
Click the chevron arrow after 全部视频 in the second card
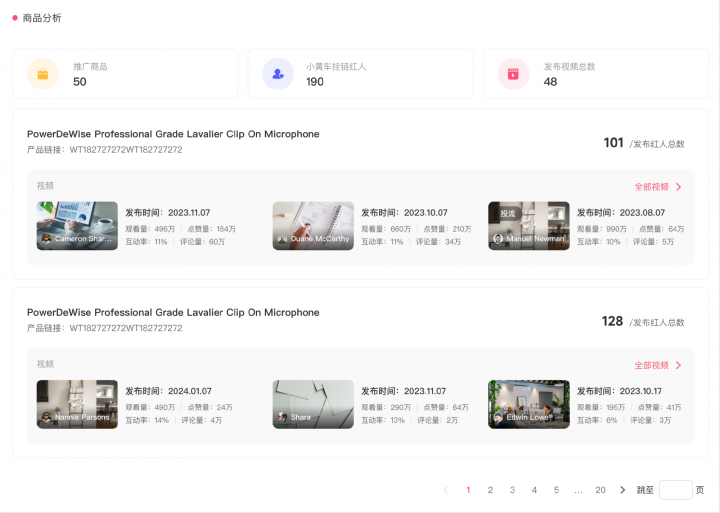(678, 366)
